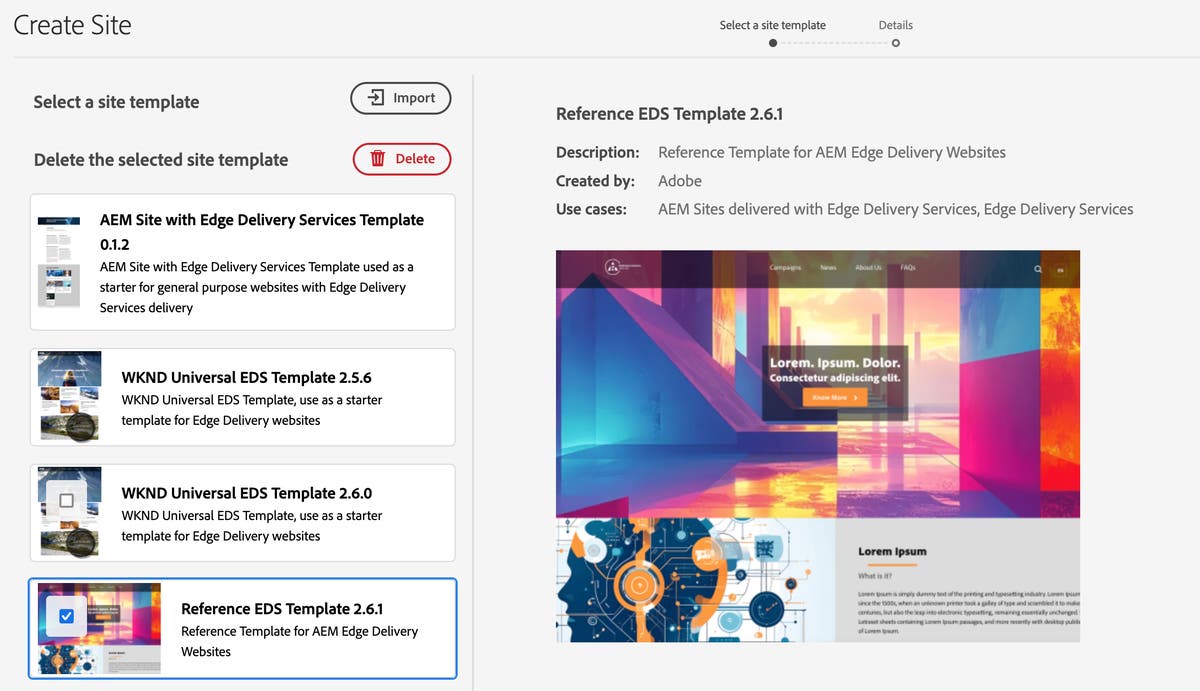Click the Create Site page heading
Viewport: 1200px width, 691px height.
tap(72, 26)
